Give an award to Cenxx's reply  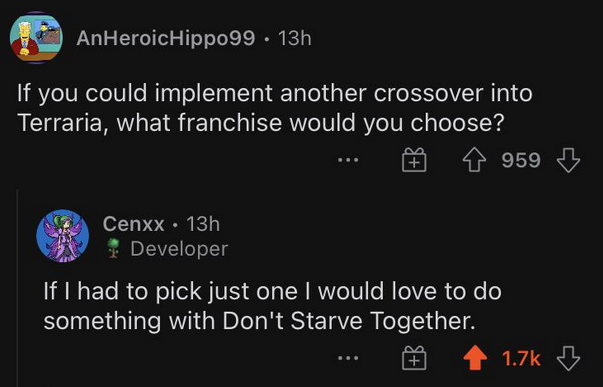click(414, 358)
